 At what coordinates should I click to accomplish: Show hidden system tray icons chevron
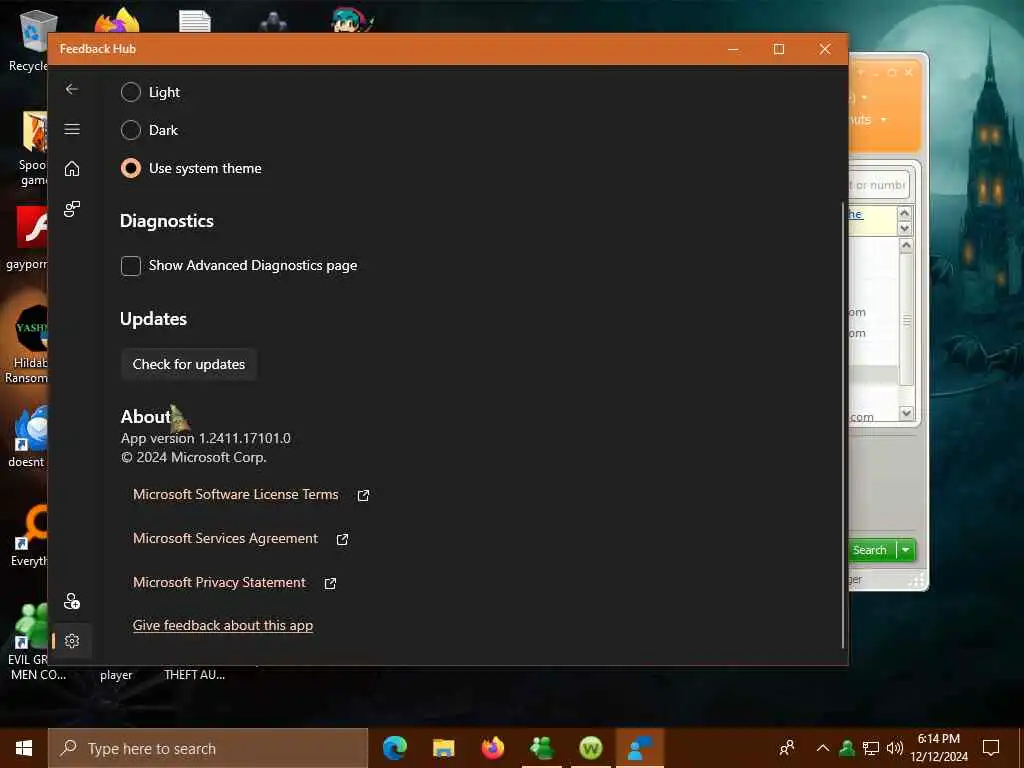click(x=823, y=748)
